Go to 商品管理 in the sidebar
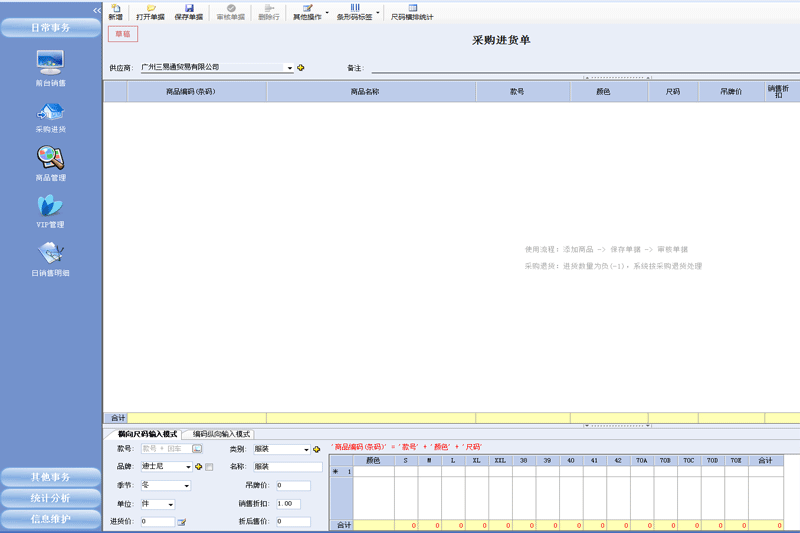Image resolution: width=800 pixels, height=533 pixels. (50, 160)
